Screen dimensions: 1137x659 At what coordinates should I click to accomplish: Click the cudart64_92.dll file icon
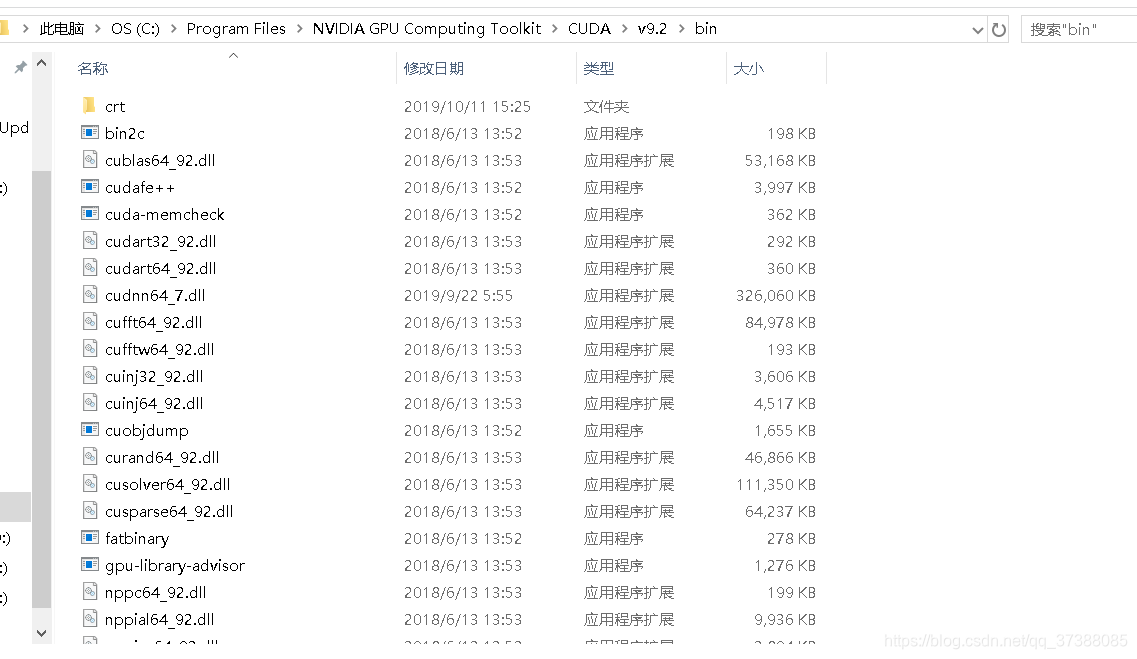pyautogui.click(x=89, y=268)
